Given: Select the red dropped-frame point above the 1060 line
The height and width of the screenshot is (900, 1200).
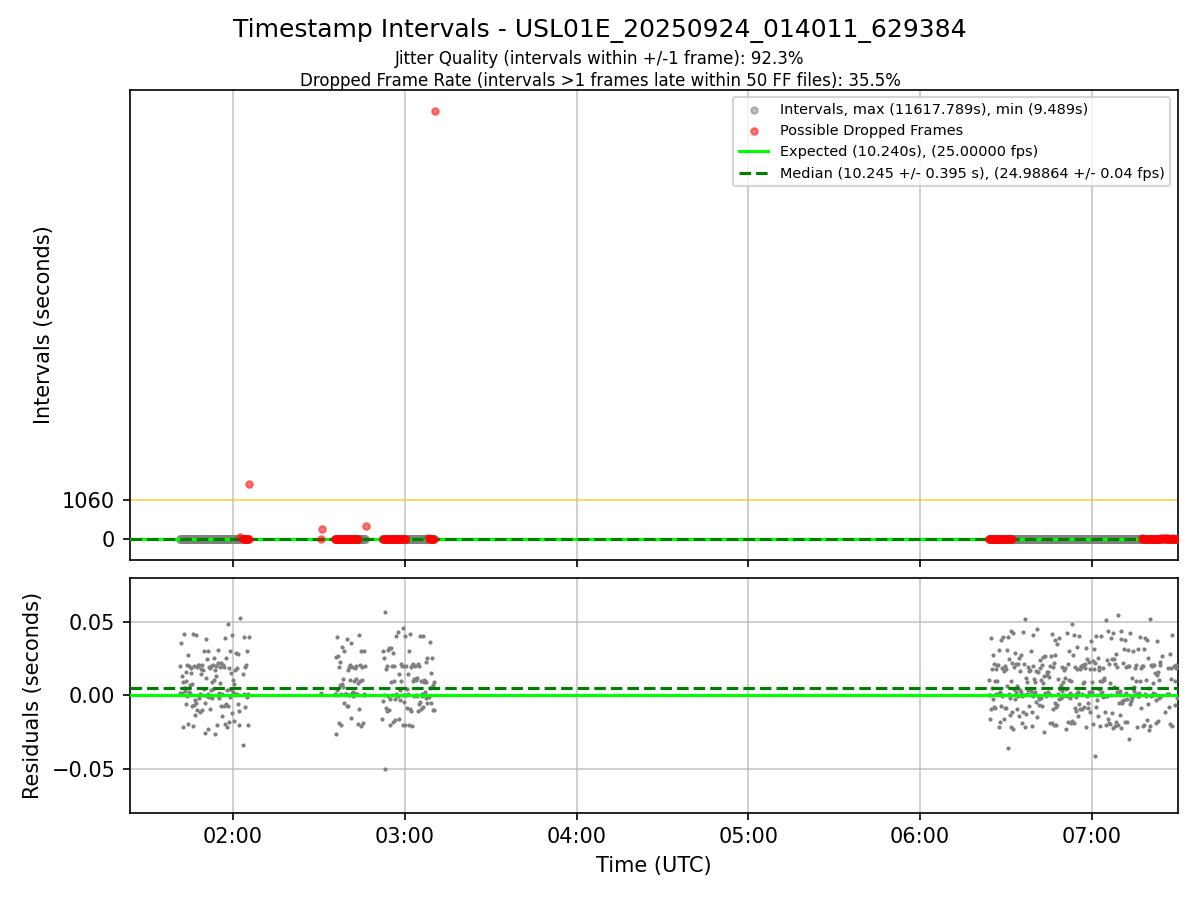Looking at the screenshot, I should tap(249, 484).
